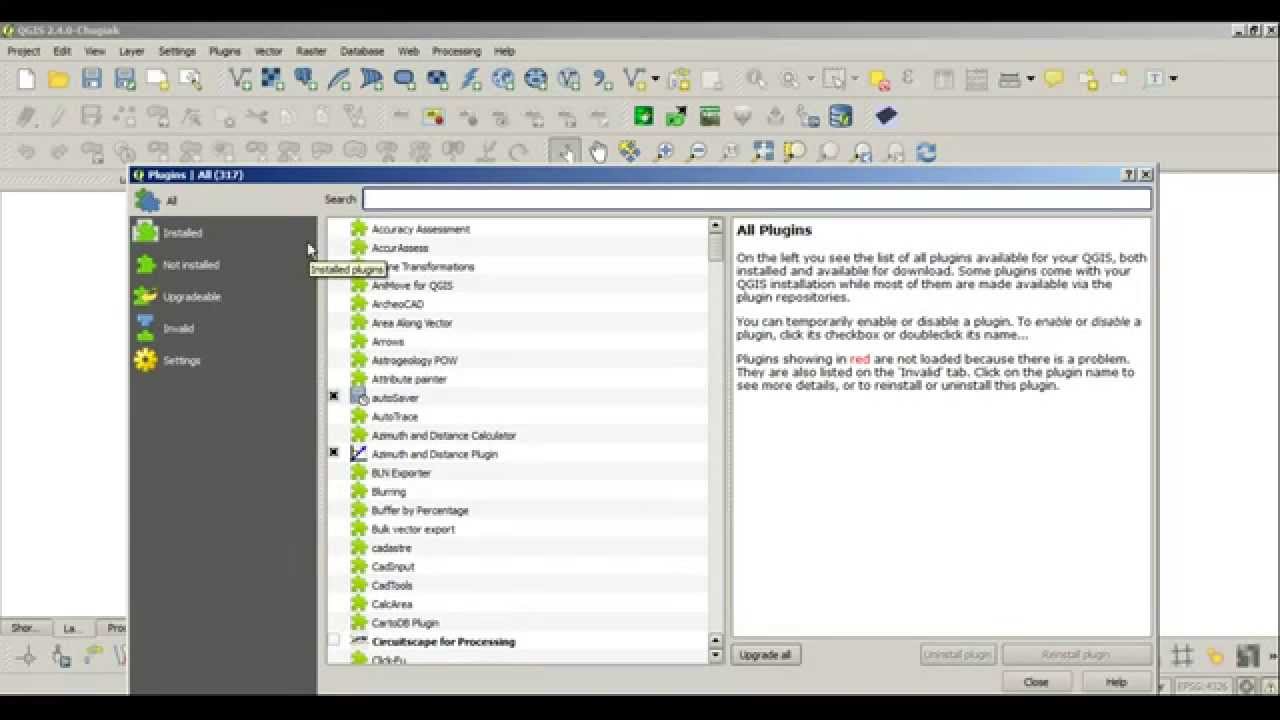Click the Text Annotation tool icon

click(1154, 79)
